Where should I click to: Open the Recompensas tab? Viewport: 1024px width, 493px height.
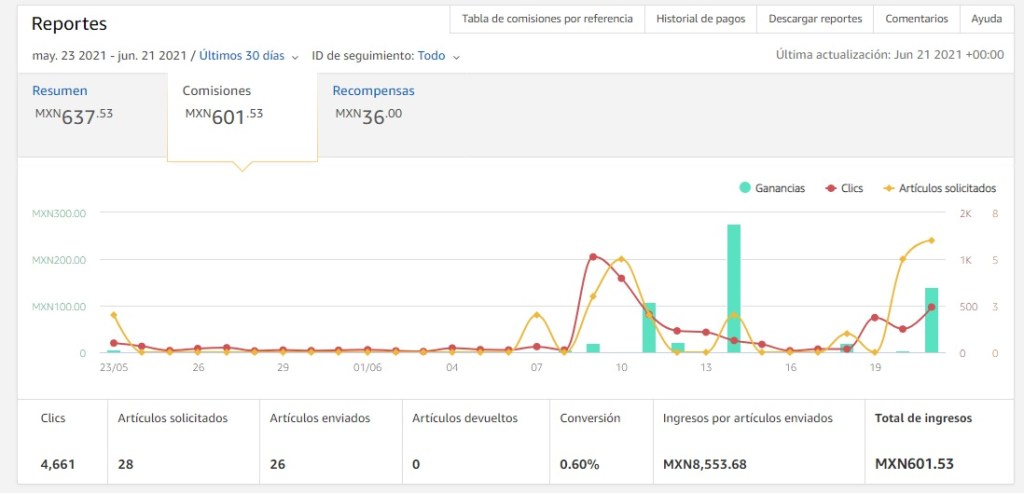click(x=373, y=91)
